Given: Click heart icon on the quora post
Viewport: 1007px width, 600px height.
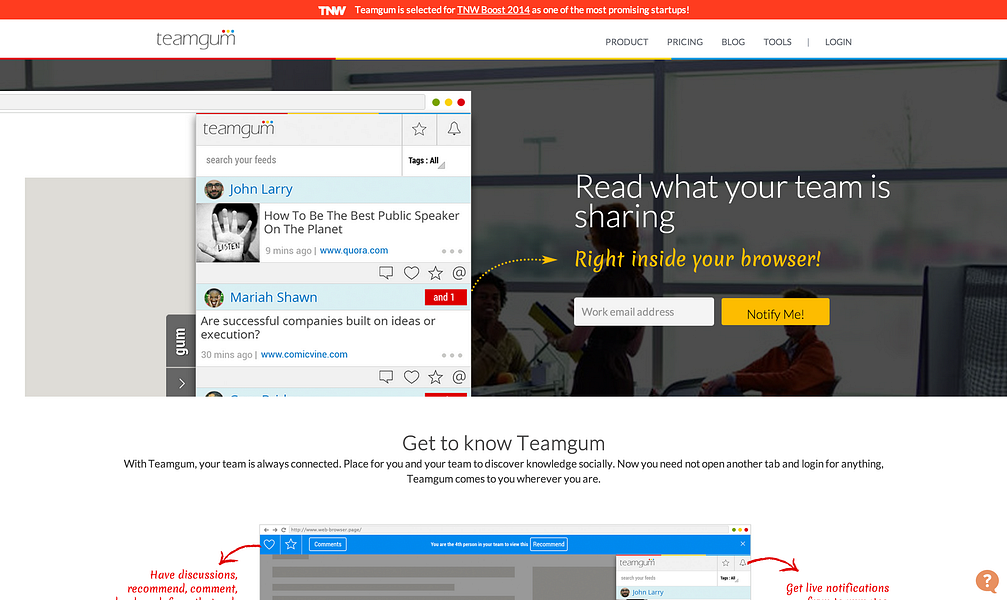Looking at the screenshot, I should tap(411, 273).
